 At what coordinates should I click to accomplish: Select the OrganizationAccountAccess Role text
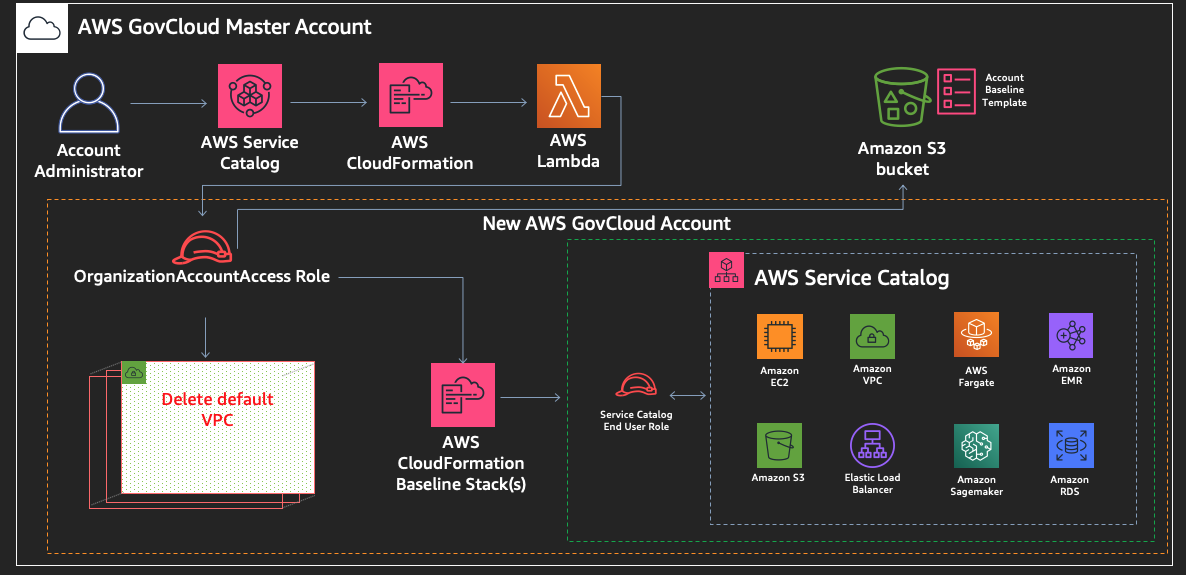coord(202,276)
